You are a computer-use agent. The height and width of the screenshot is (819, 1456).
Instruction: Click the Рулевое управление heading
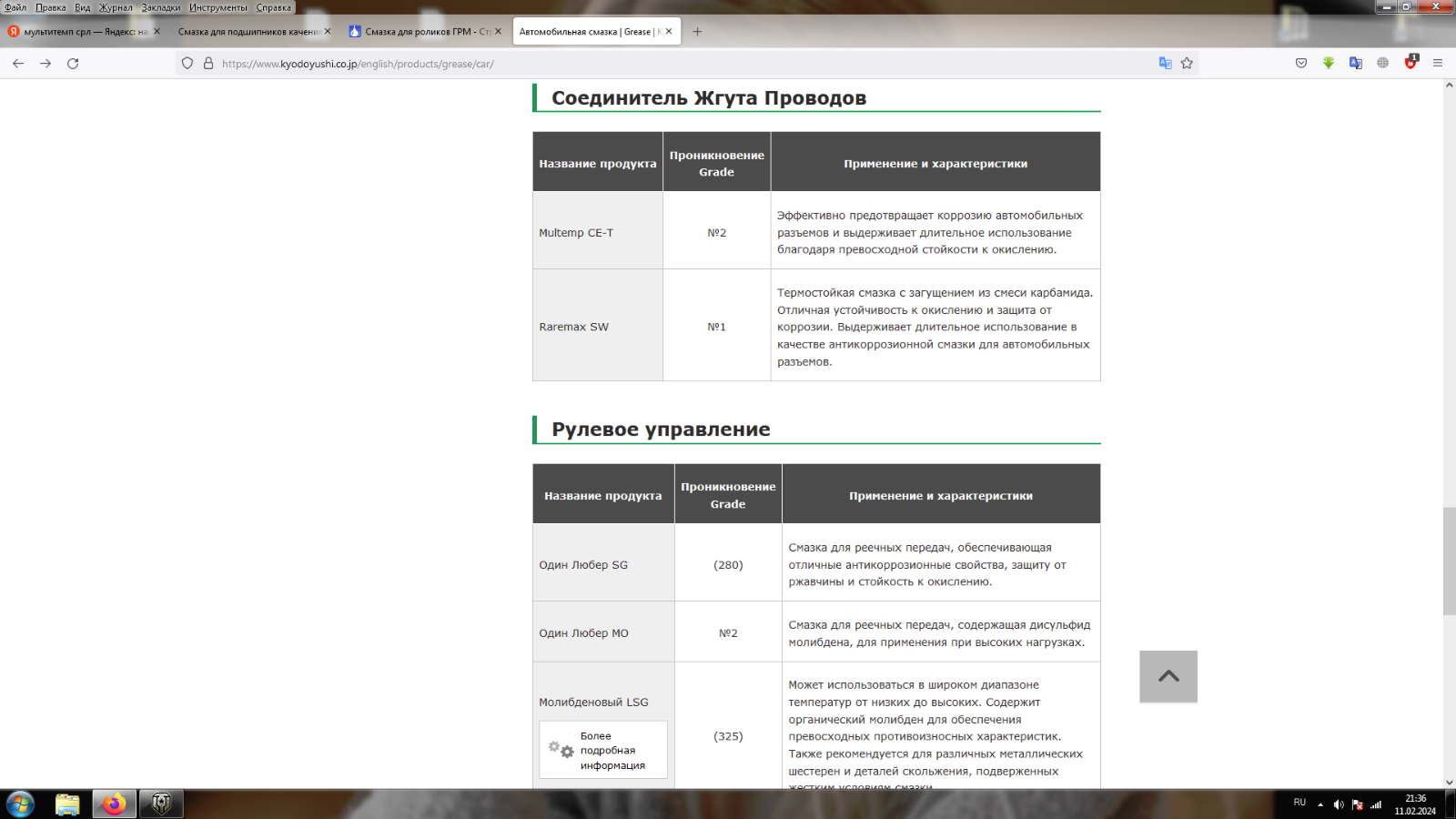click(661, 430)
